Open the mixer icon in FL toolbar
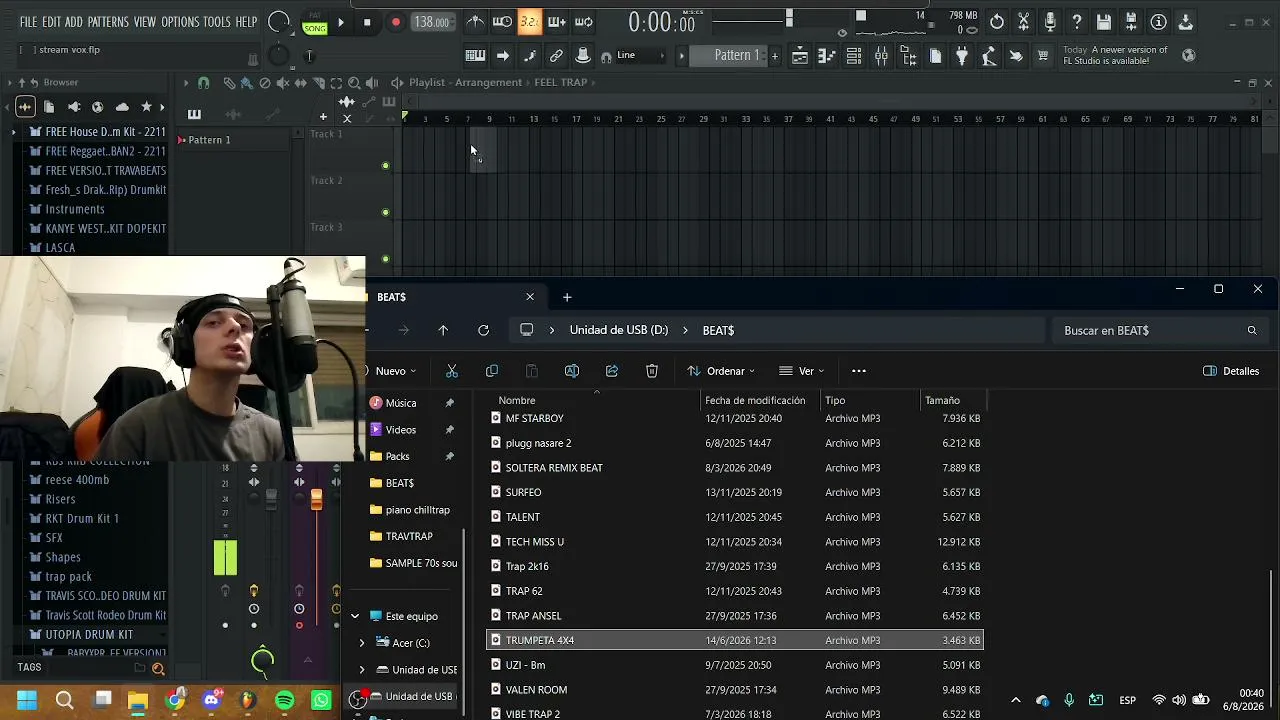This screenshot has width=1280, height=720. click(x=881, y=56)
